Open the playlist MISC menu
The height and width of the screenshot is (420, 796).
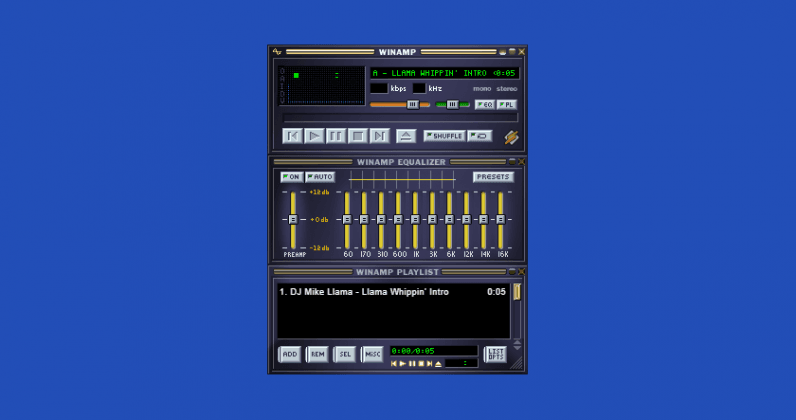(x=372, y=354)
